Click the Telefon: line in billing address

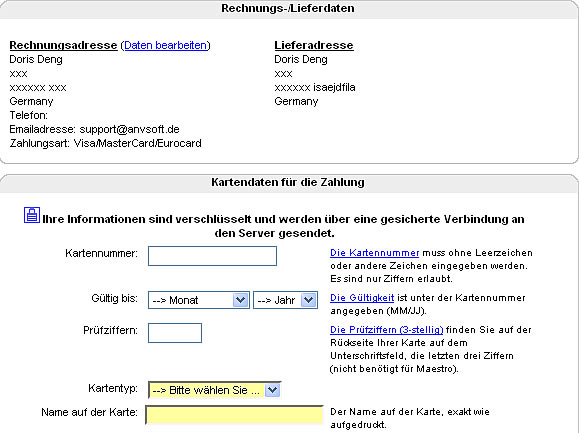[x=29, y=116]
